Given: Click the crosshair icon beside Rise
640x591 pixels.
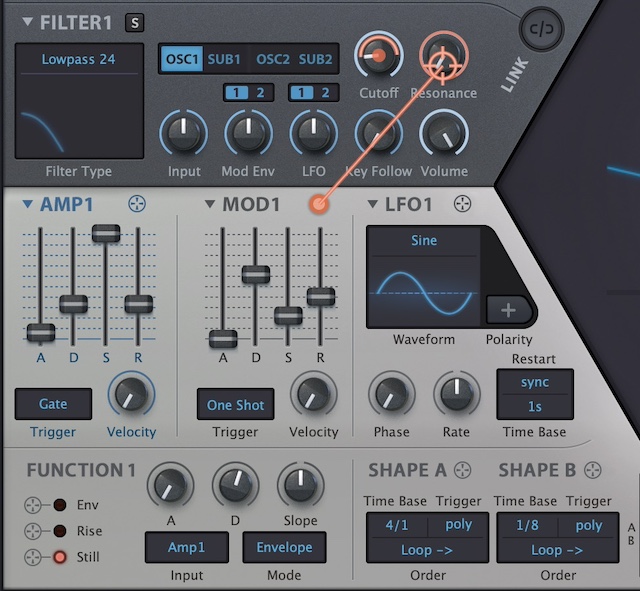Looking at the screenshot, I should pos(34,531).
